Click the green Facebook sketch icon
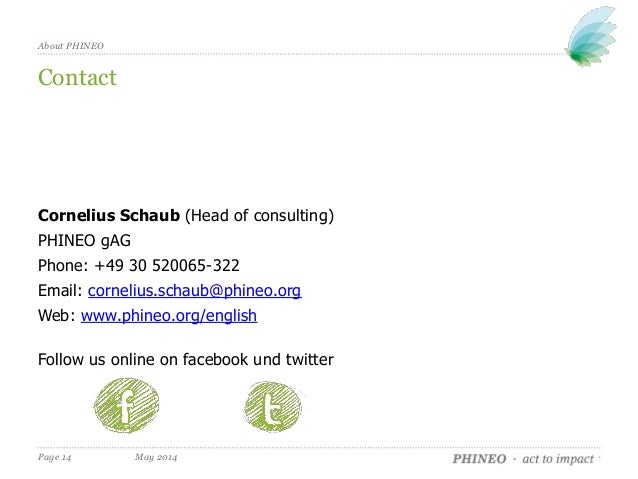638x479 pixels. pos(127,405)
